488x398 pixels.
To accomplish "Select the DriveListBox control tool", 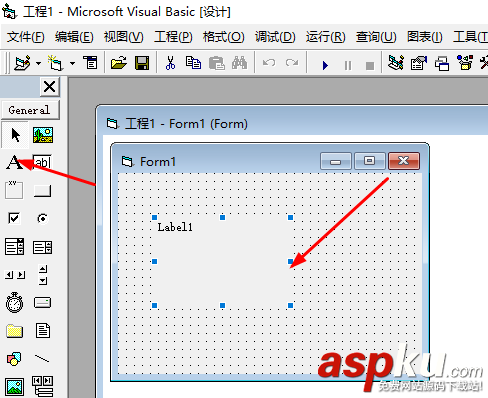I will [42, 303].
